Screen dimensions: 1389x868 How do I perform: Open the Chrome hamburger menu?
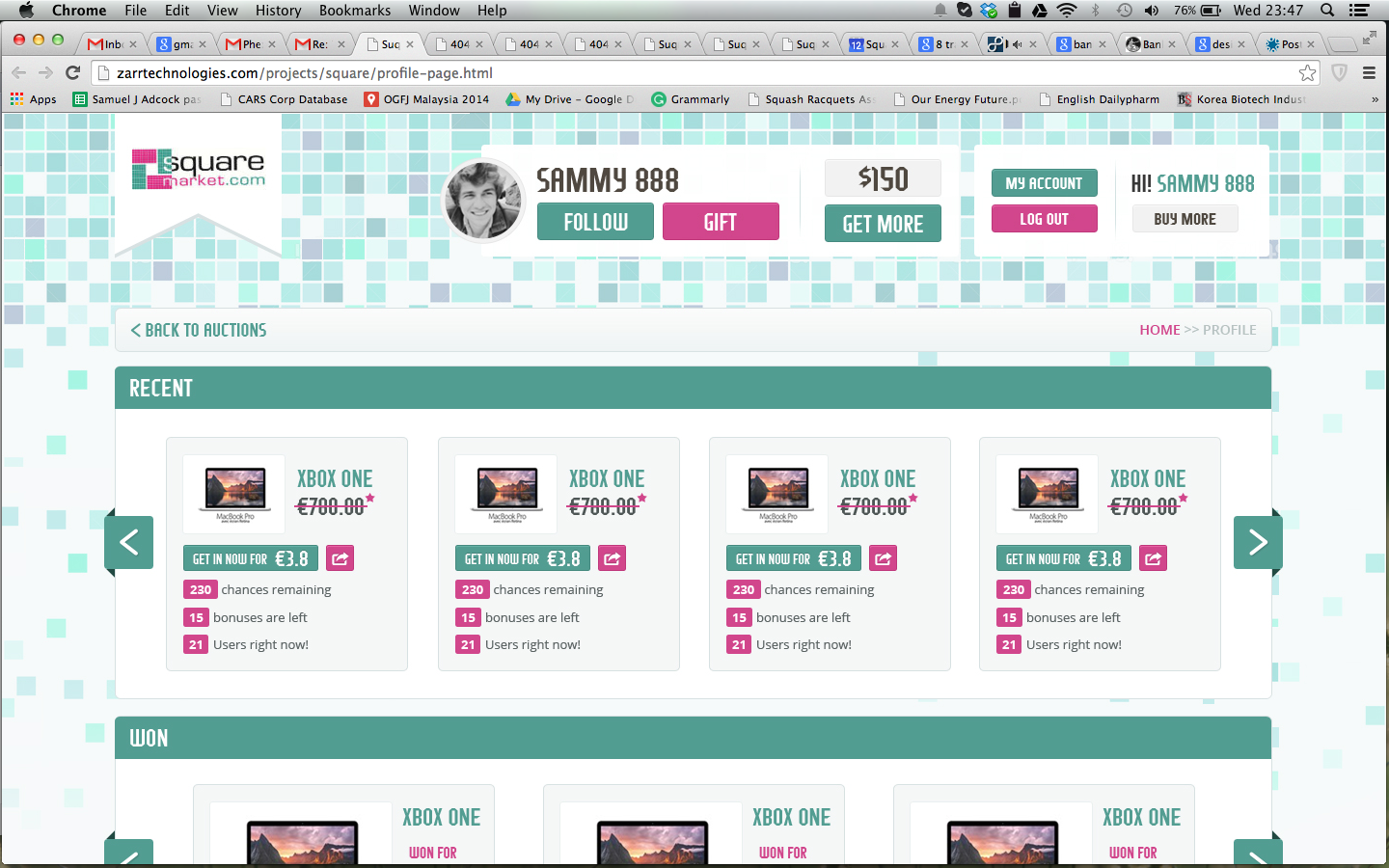point(1369,73)
